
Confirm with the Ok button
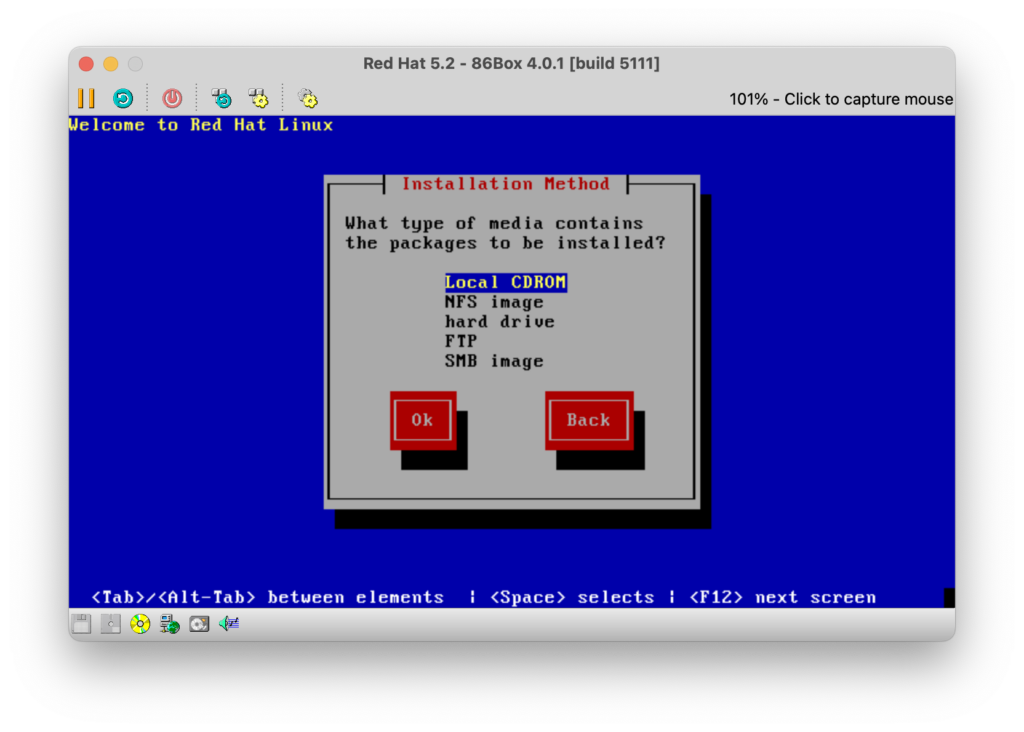tap(423, 420)
